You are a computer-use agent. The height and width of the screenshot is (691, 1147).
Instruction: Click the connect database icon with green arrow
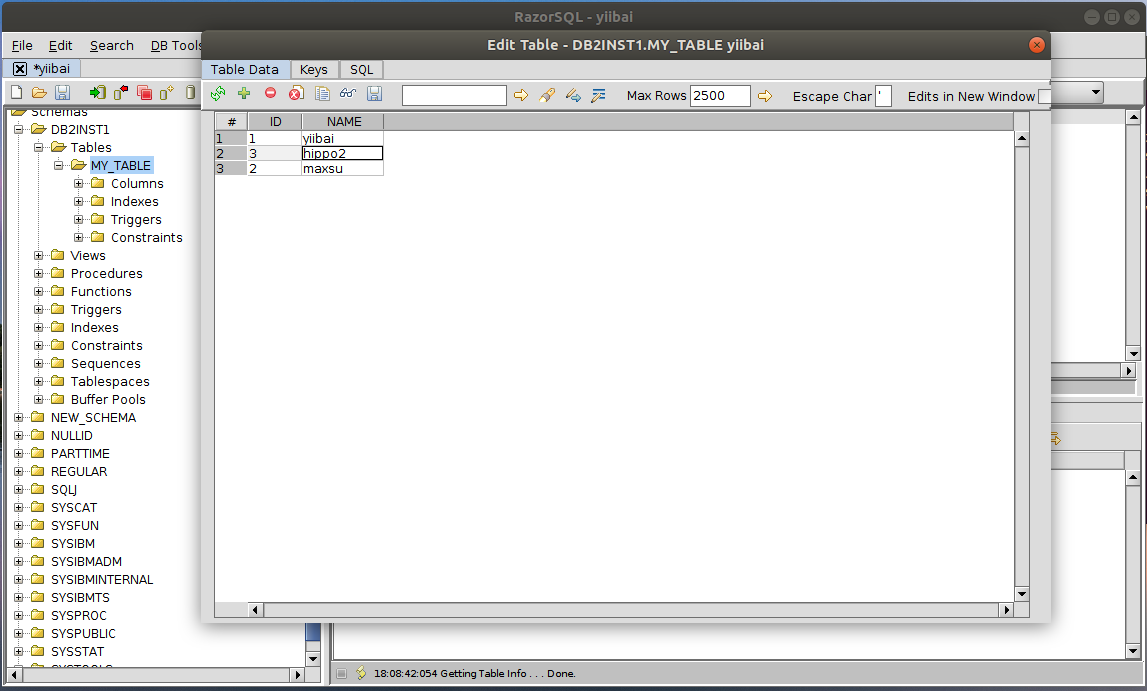point(97,93)
